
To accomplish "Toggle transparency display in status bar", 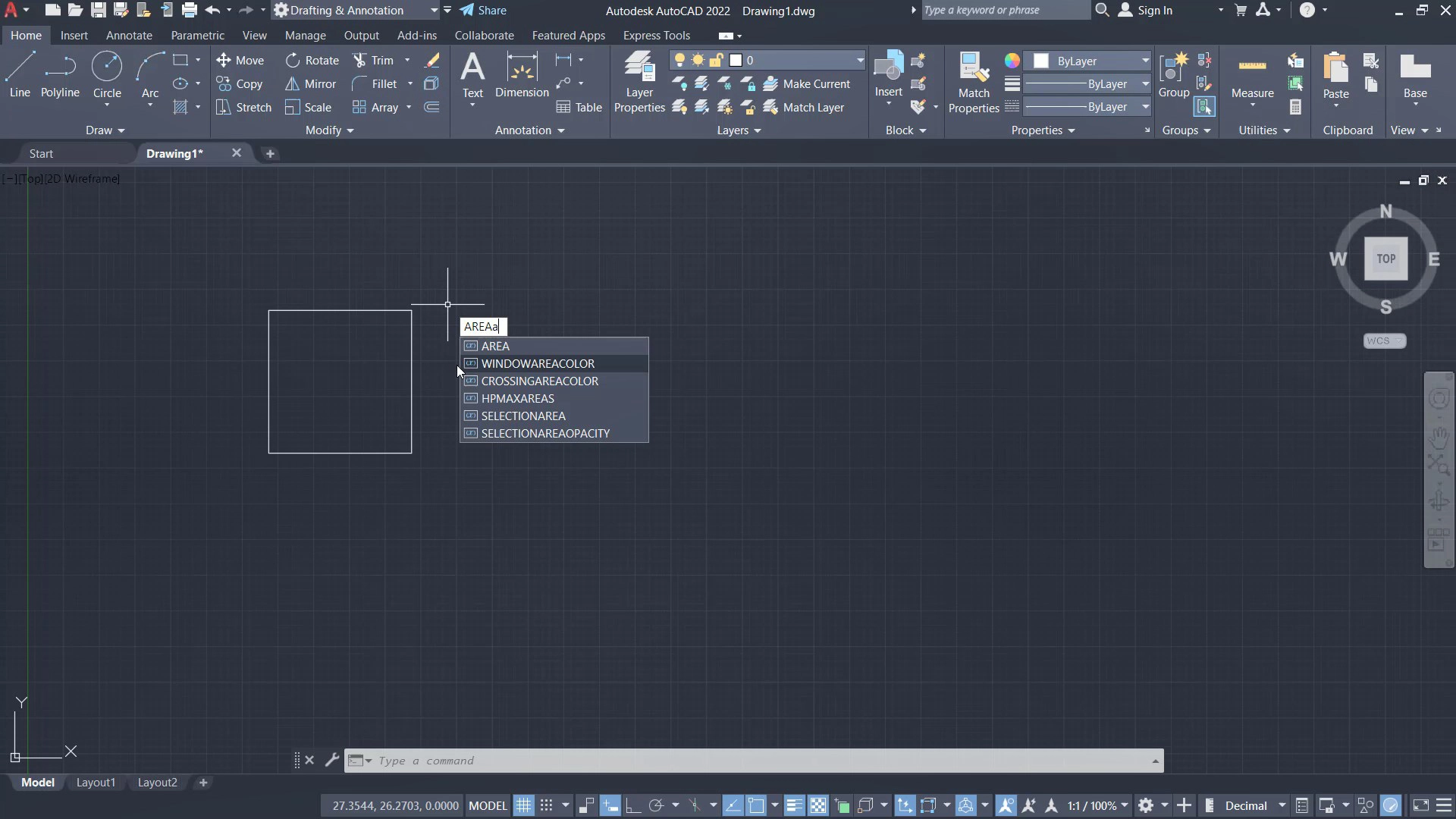I will tap(818, 805).
